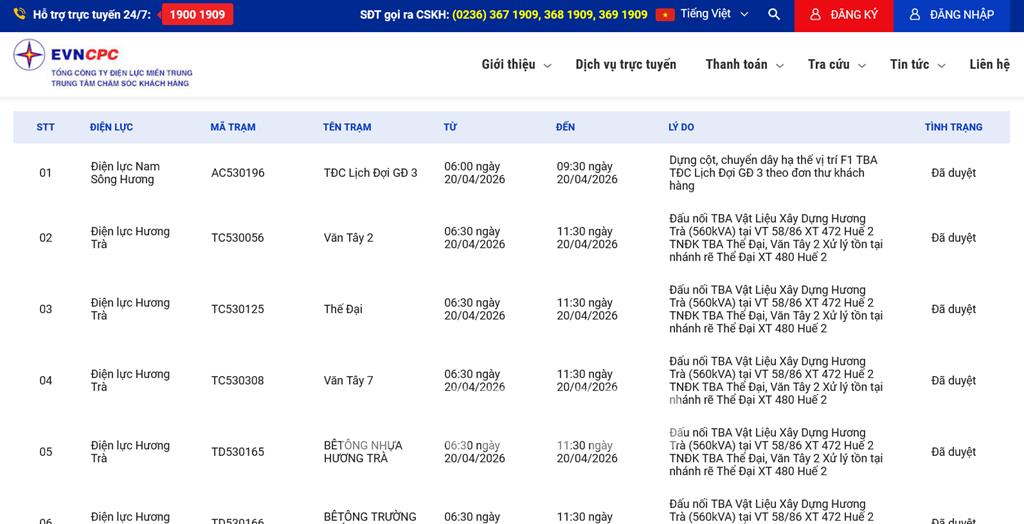Expand the Tin tức menu
Screen dimensions: 1024x524
916,65
